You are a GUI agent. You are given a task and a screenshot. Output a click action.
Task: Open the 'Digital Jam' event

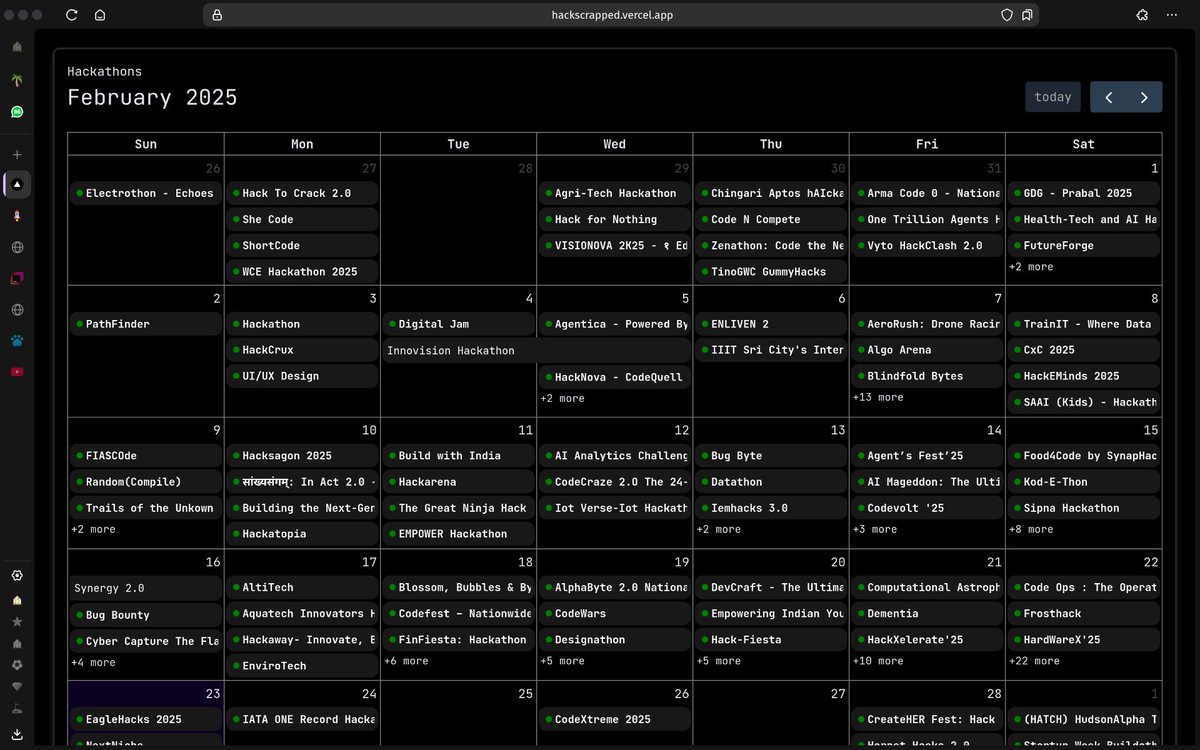[458, 324]
